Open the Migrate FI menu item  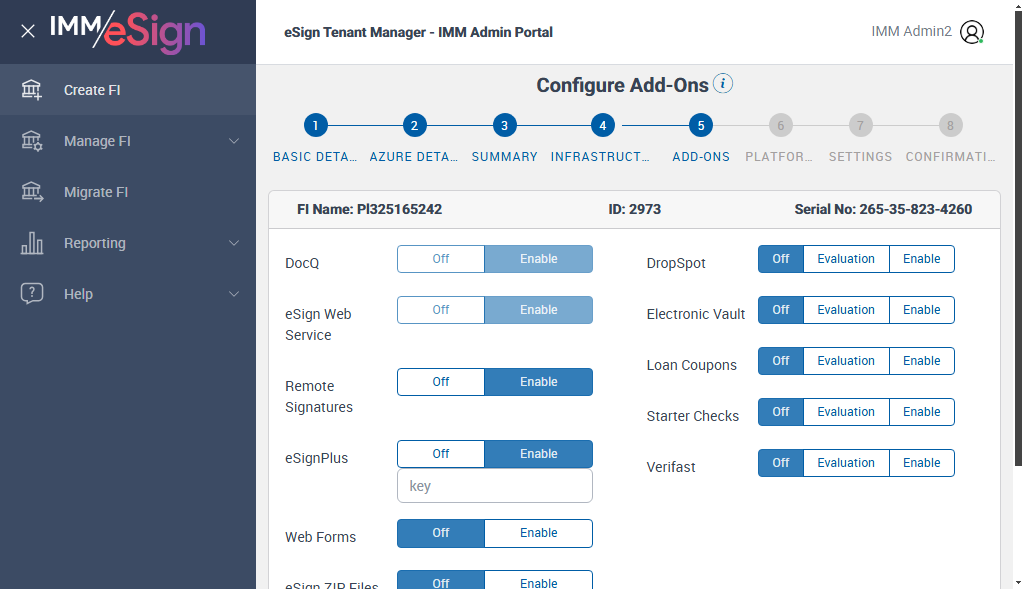click(128, 191)
